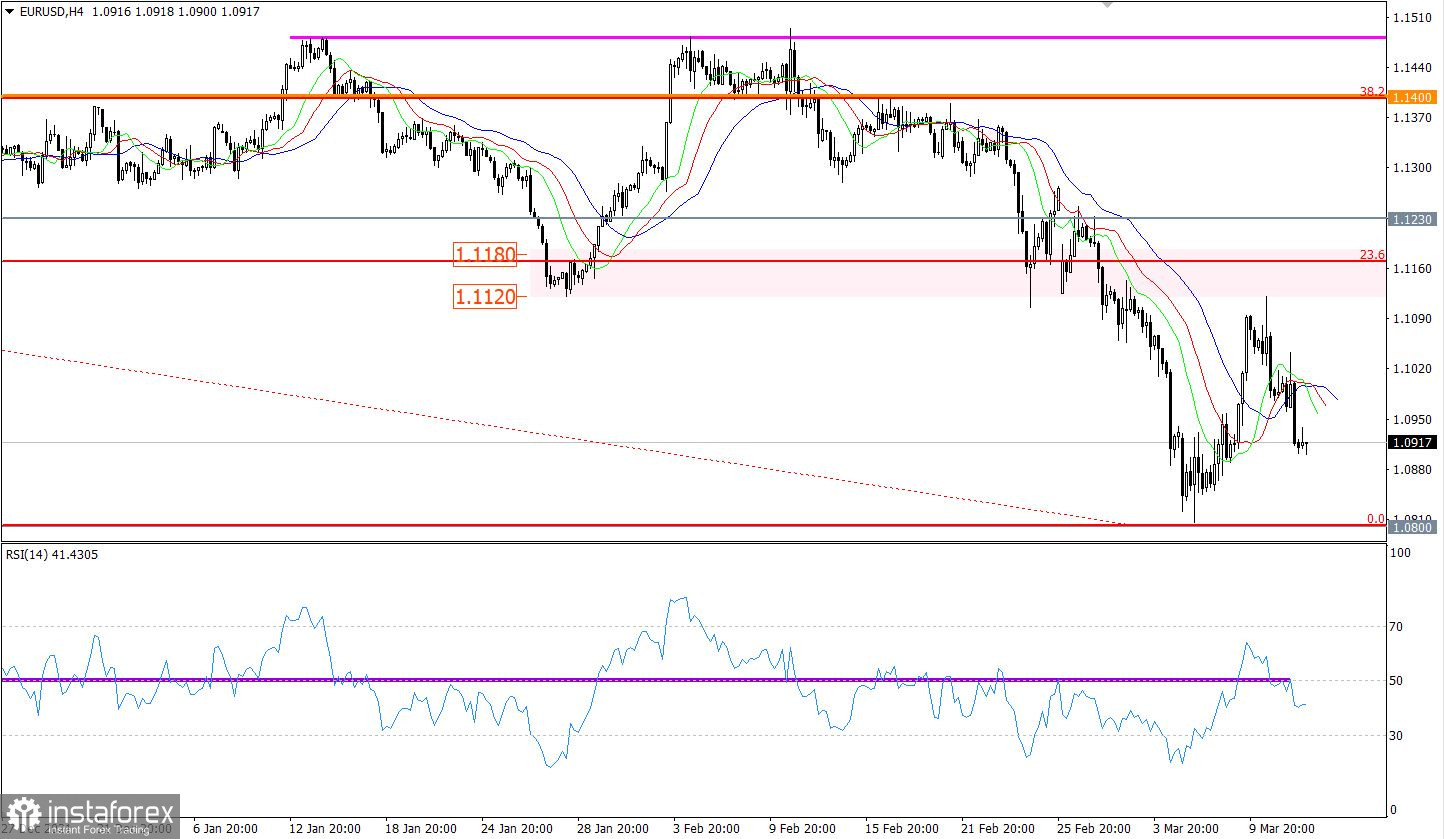Click the 1.1300 price axis value
The image size is (1444, 839).
[x=1414, y=168]
